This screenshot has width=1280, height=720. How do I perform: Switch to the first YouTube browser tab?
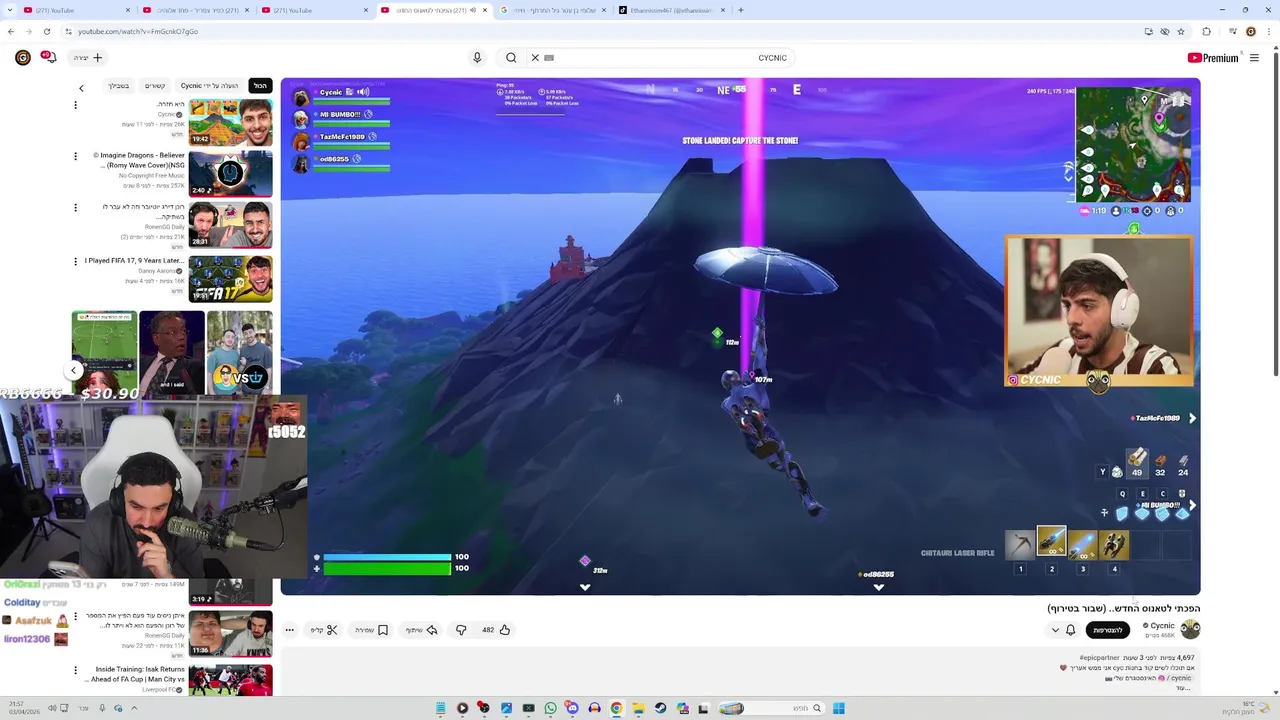click(75, 10)
